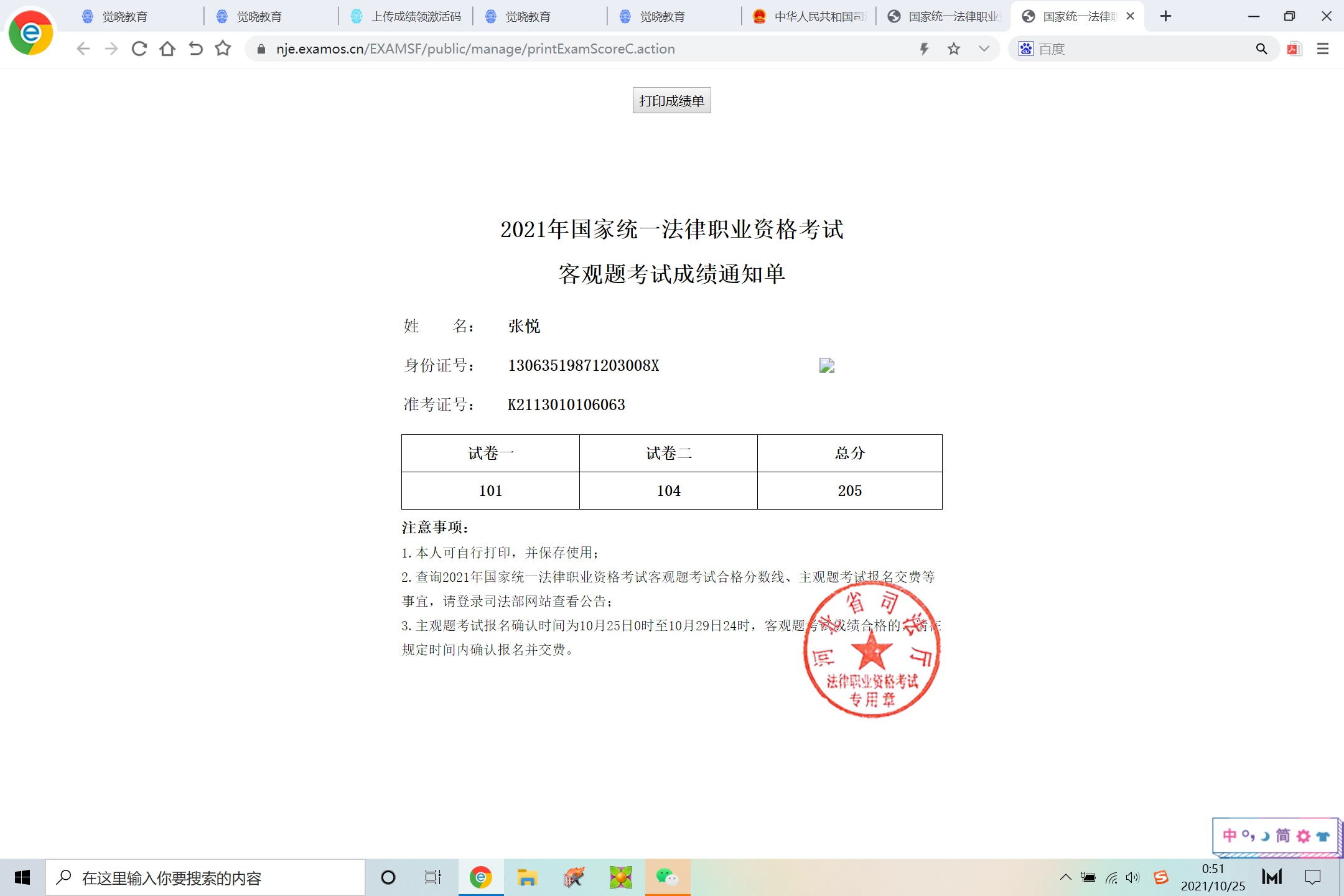Toggle the lightning speed-mode icon
Screen dimensions: 1344x896
coord(924,49)
